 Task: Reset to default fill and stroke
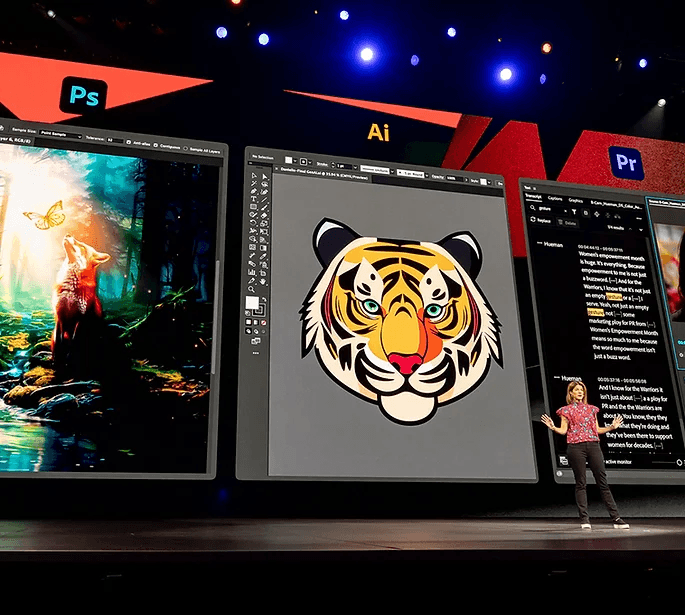(x=248, y=313)
